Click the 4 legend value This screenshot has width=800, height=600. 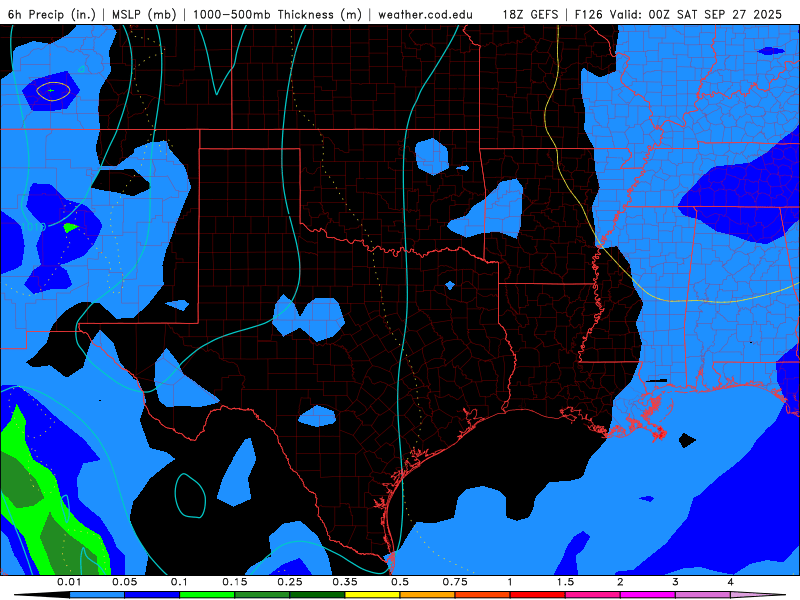731,582
